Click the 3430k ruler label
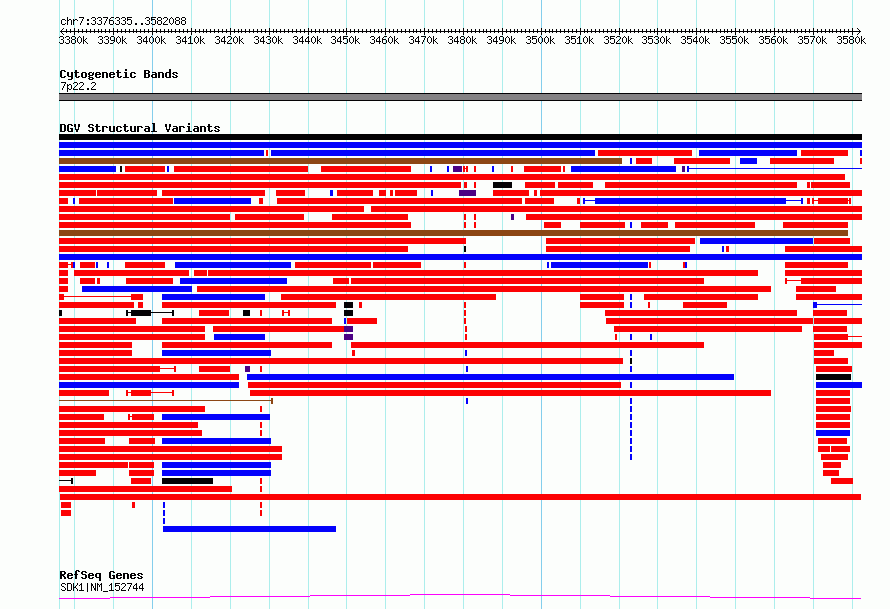890x609 pixels. pos(268,40)
